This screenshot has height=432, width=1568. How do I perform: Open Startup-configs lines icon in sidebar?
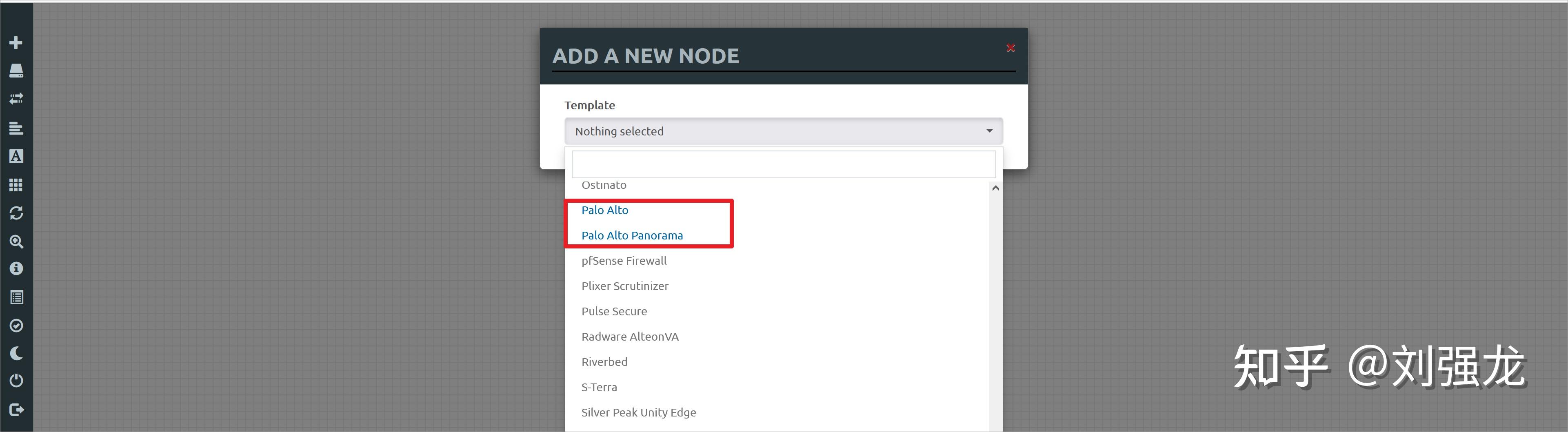pyautogui.click(x=16, y=128)
